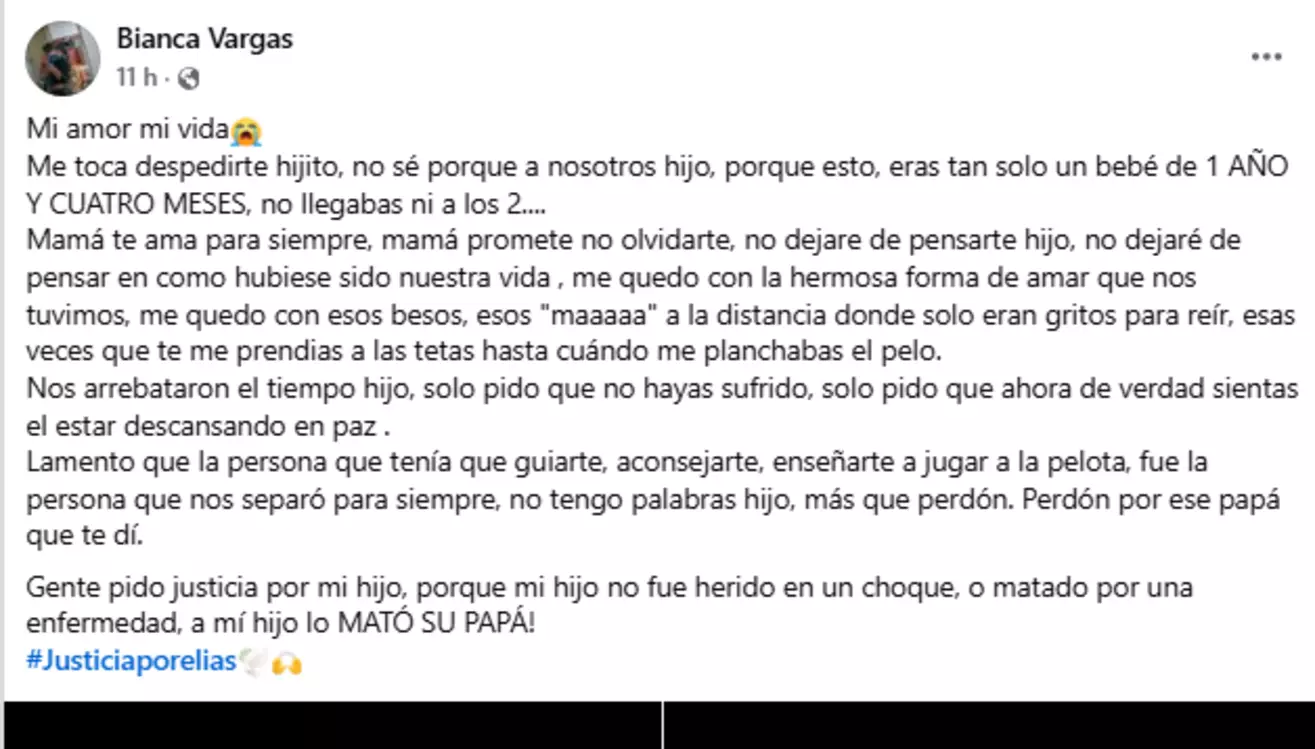Open Bianca Vargas's profile picture avatar
This screenshot has width=1315, height=749.
point(63,58)
